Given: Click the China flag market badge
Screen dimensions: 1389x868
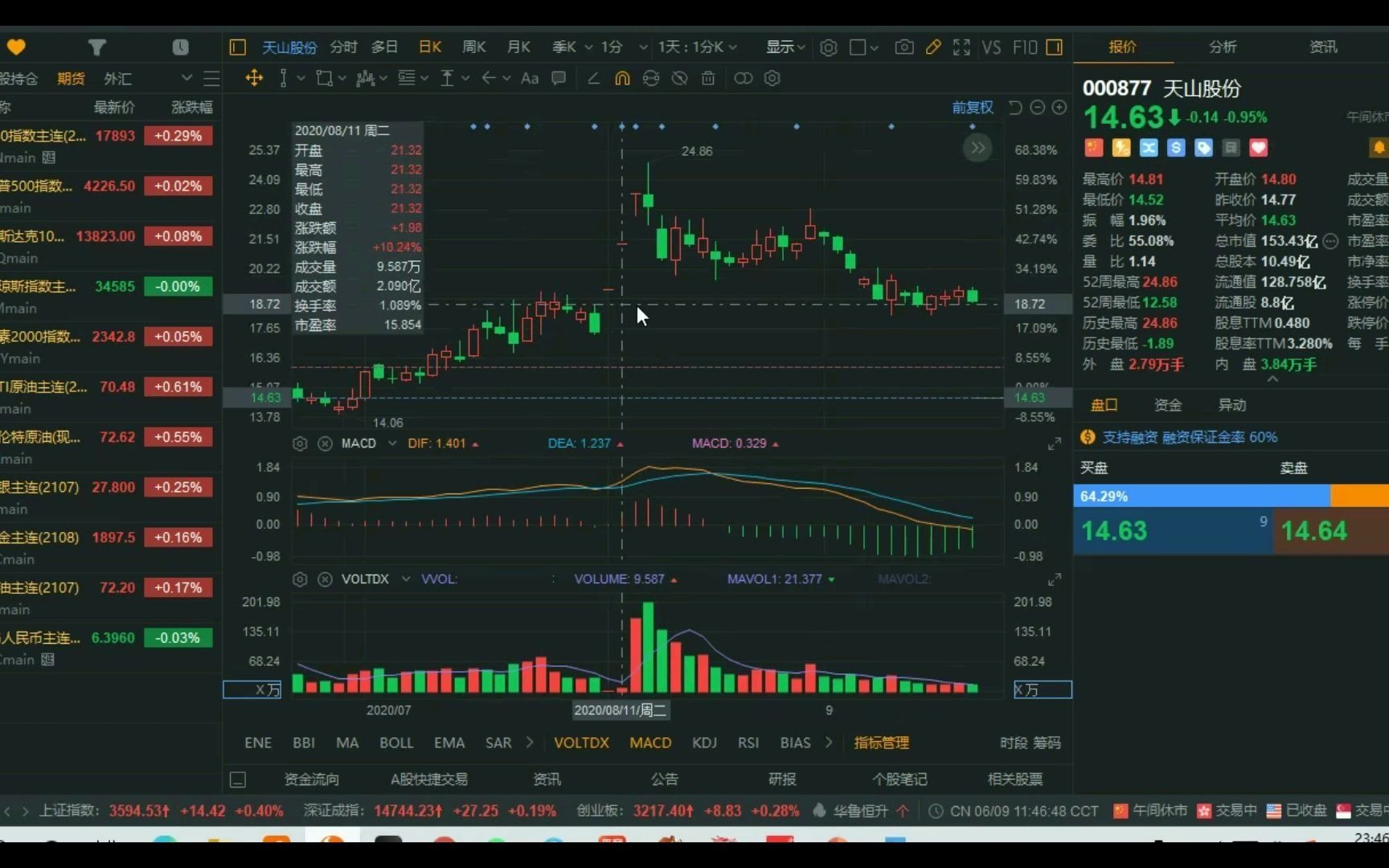Looking at the screenshot, I should click(x=1093, y=148).
